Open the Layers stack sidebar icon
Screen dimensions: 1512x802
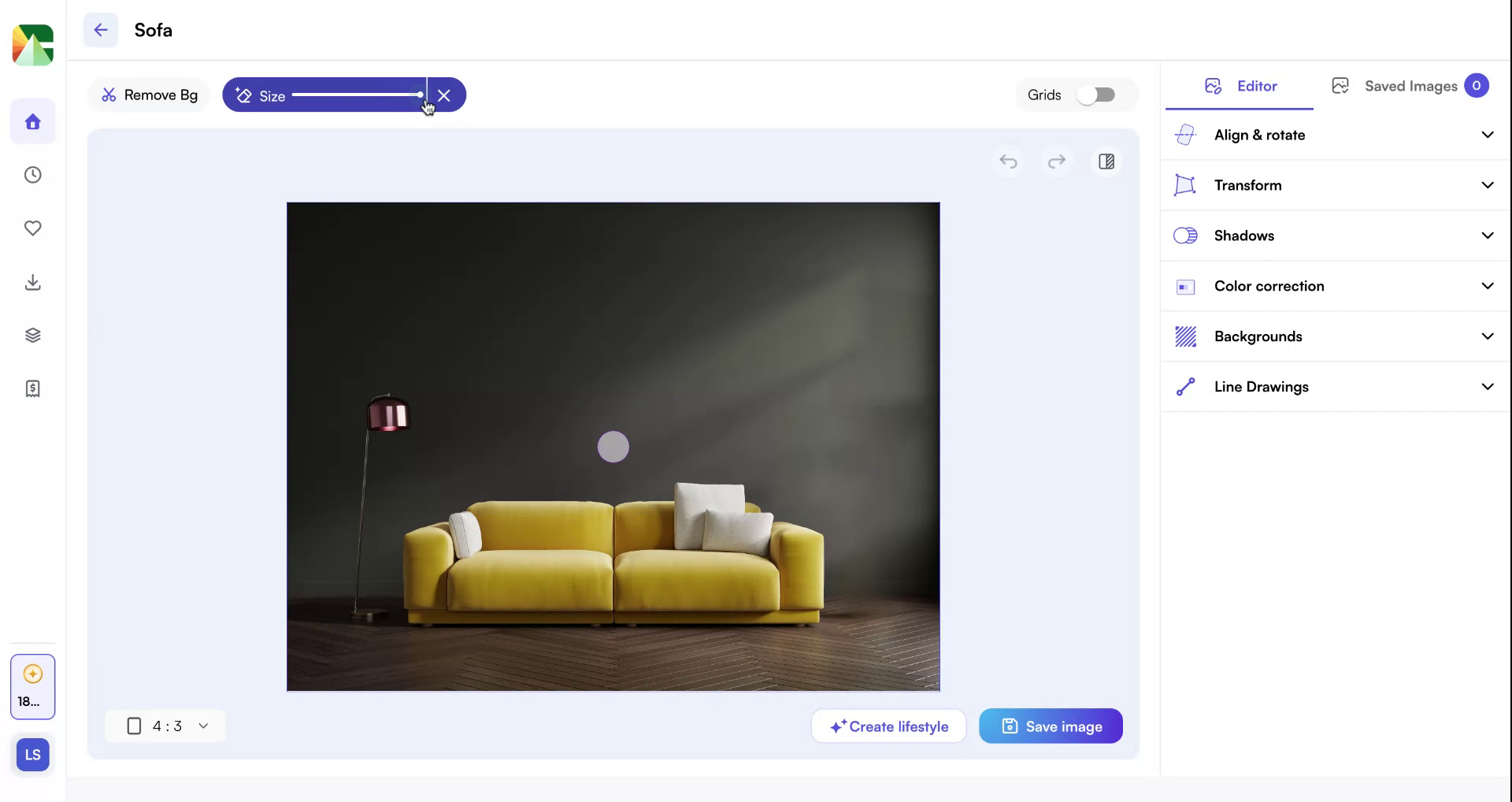pos(32,335)
